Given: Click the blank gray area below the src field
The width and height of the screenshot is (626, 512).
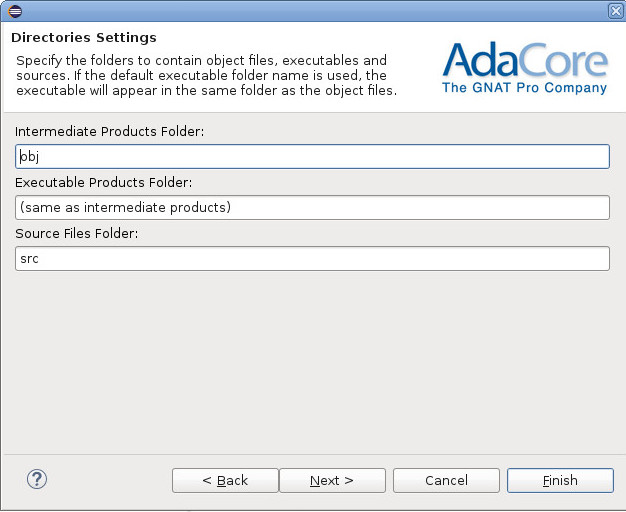Looking at the screenshot, I should point(313,360).
